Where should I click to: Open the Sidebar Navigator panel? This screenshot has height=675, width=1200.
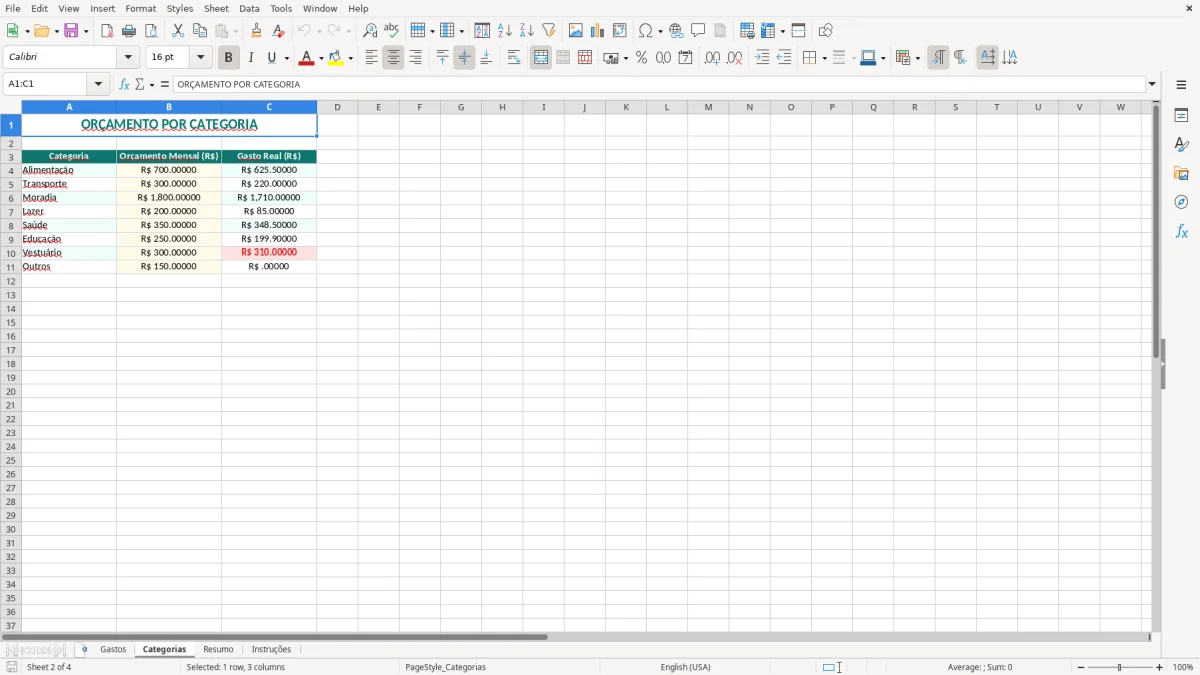click(1181, 202)
